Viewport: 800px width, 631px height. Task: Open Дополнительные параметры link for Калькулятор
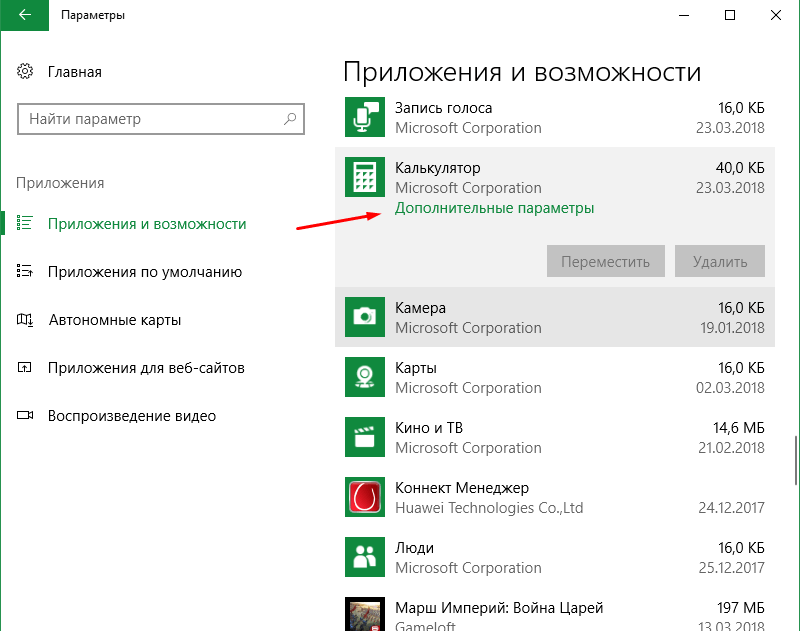(494, 208)
